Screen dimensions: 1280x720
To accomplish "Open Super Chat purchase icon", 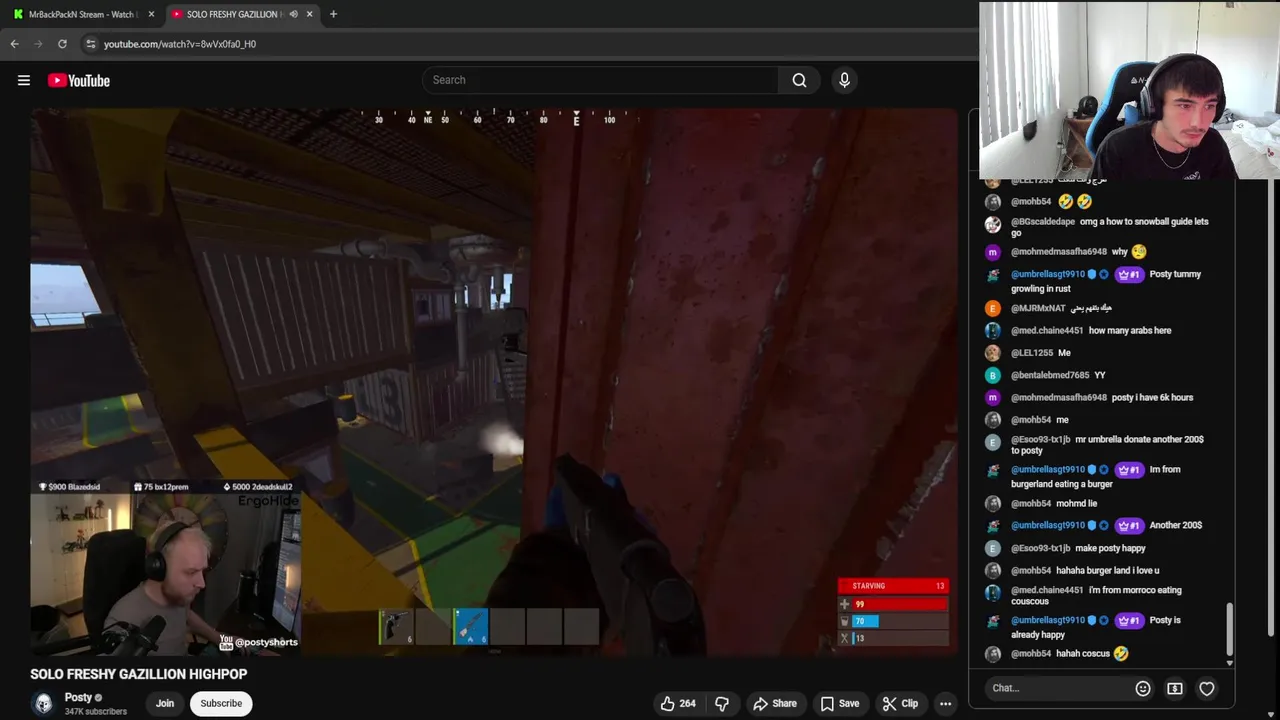I will click(1175, 688).
